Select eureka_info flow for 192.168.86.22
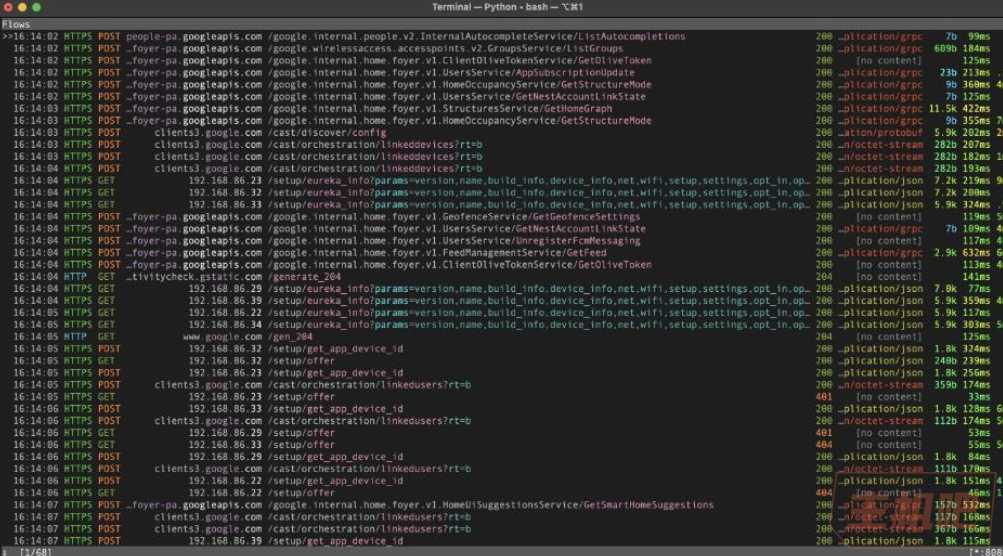The image size is (1003, 556). (502, 313)
